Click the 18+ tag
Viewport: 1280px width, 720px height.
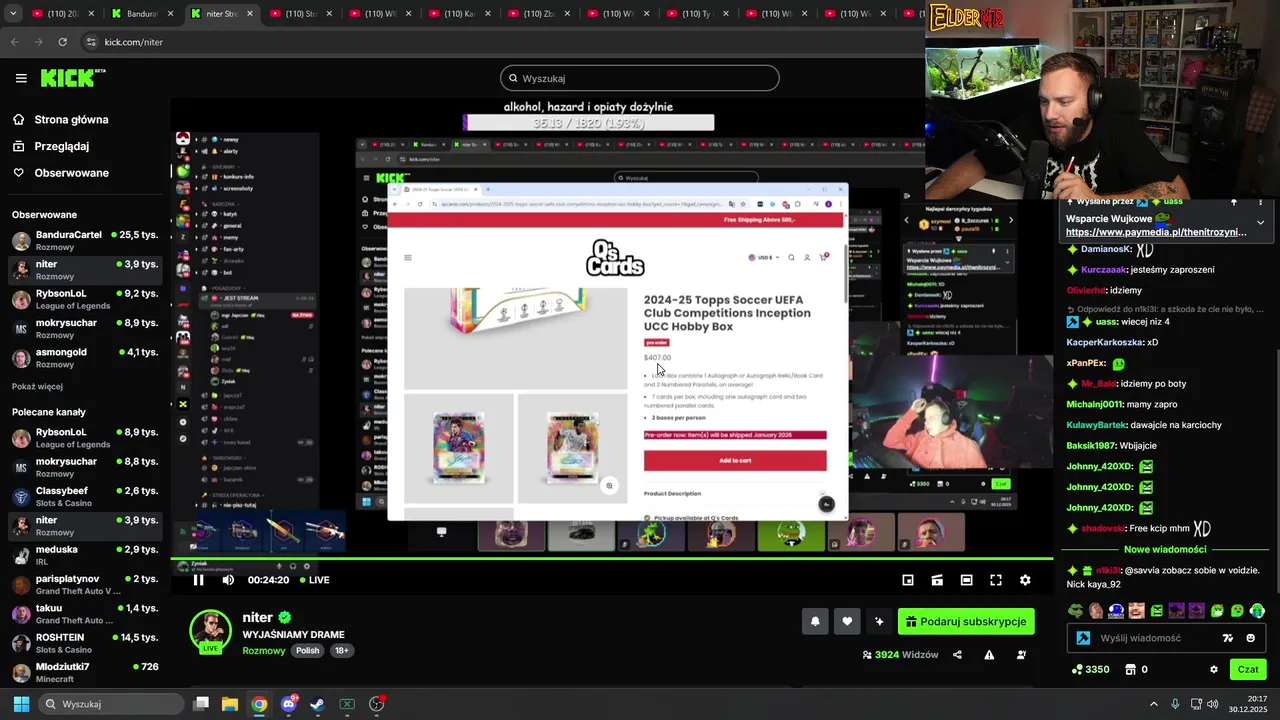click(x=341, y=650)
